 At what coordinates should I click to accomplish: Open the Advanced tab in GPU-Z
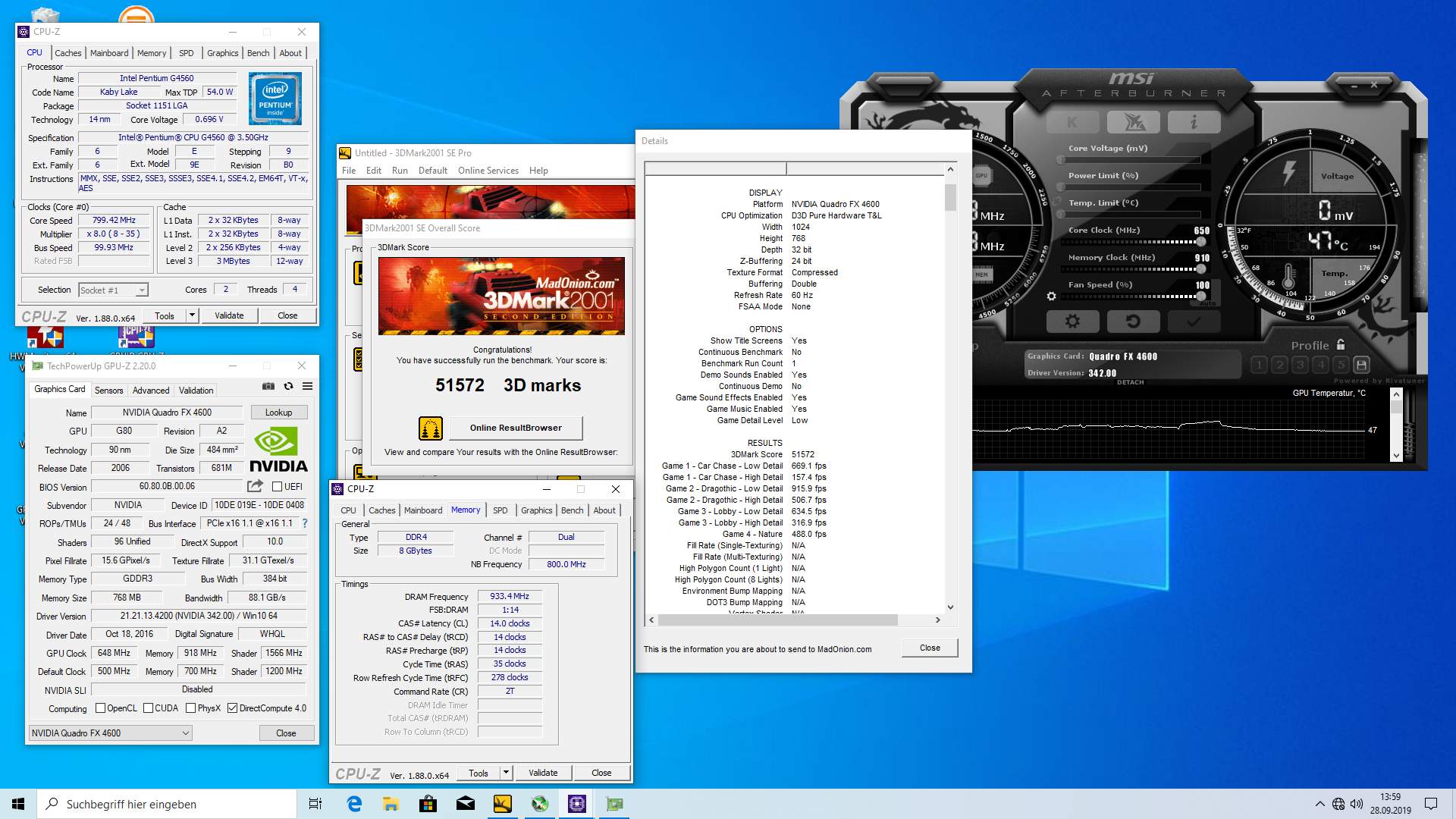151,391
